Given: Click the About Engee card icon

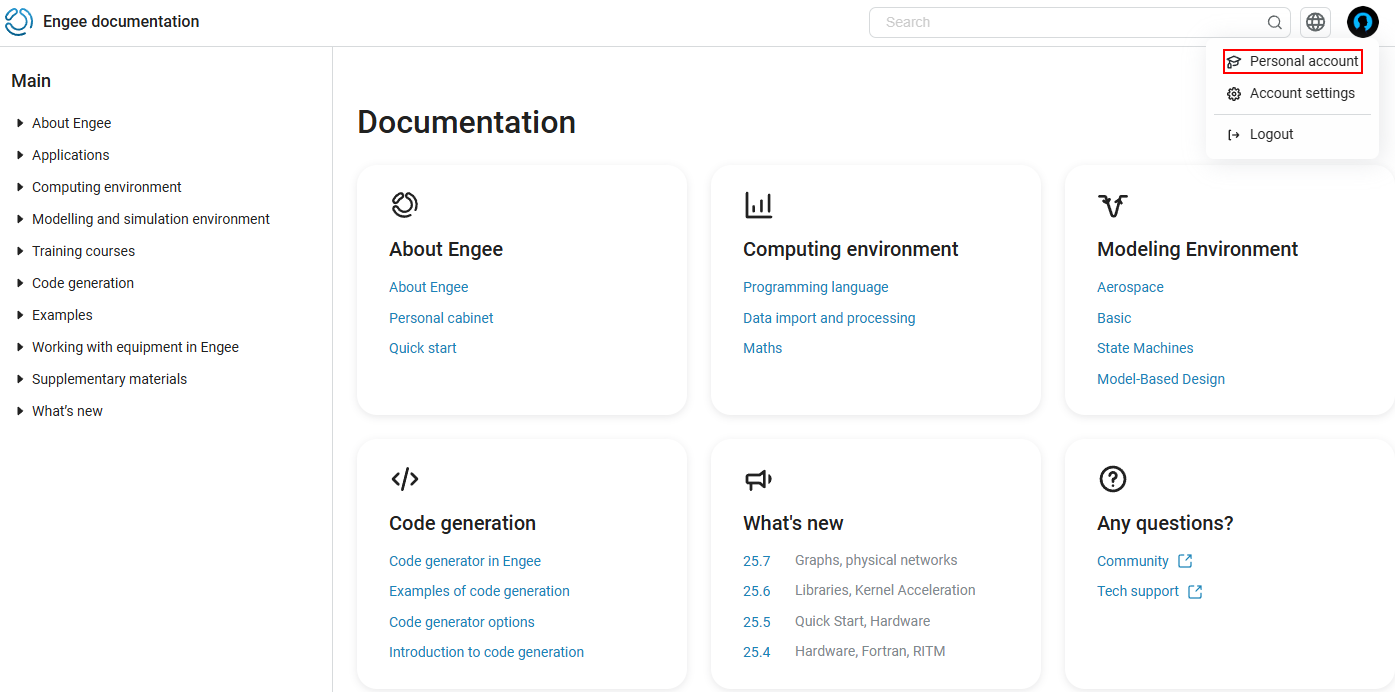Looking at the screenshot, I should [404, 205].
